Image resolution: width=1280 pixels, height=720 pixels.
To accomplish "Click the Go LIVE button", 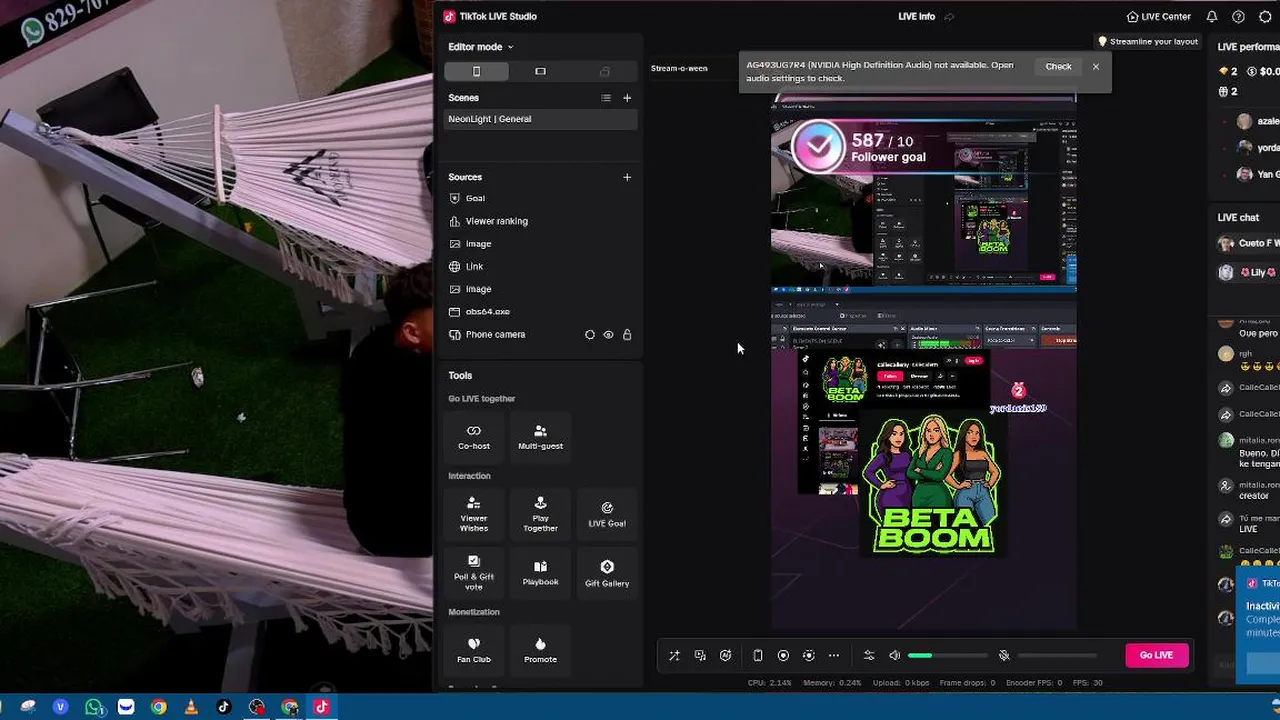I will pyautogui.click(x=1156, y=655).
